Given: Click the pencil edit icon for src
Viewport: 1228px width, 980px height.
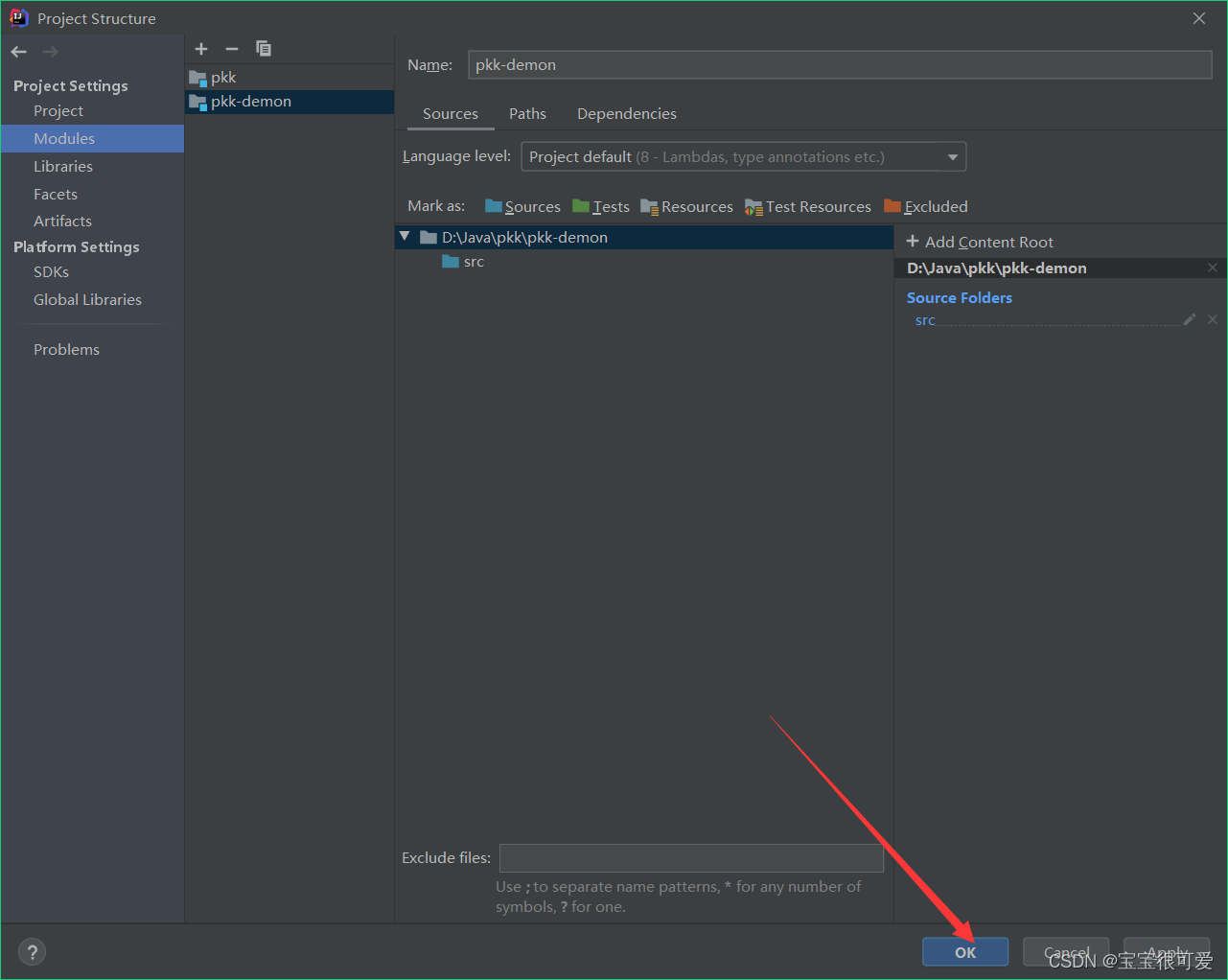Looking at the screenshot, I should (x=1190, y=319).
